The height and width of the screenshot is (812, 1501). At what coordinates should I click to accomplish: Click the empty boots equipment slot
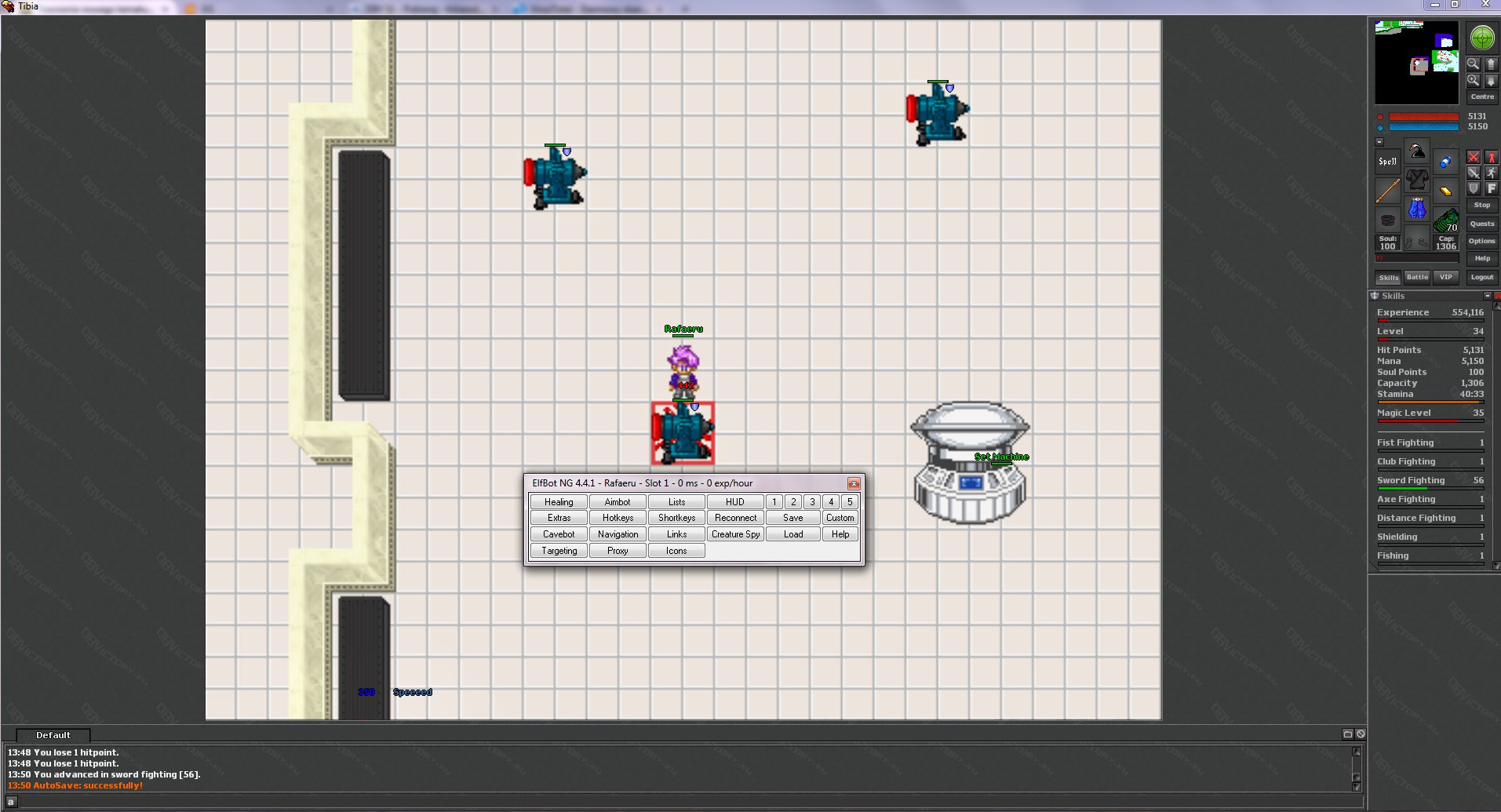(x=1417, y=238)
